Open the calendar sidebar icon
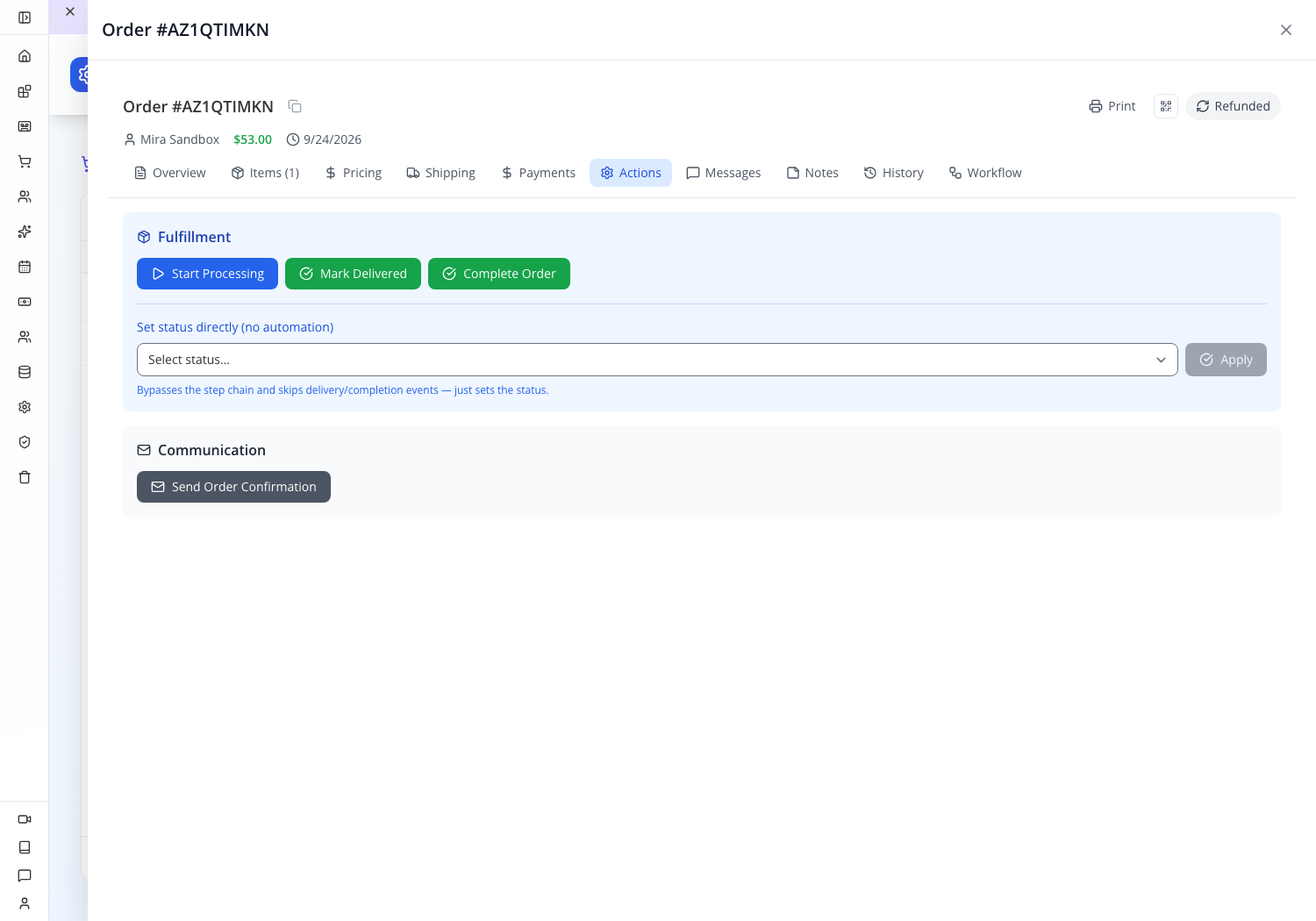The width and height of the screenshot is (1316, 921). 25,267
